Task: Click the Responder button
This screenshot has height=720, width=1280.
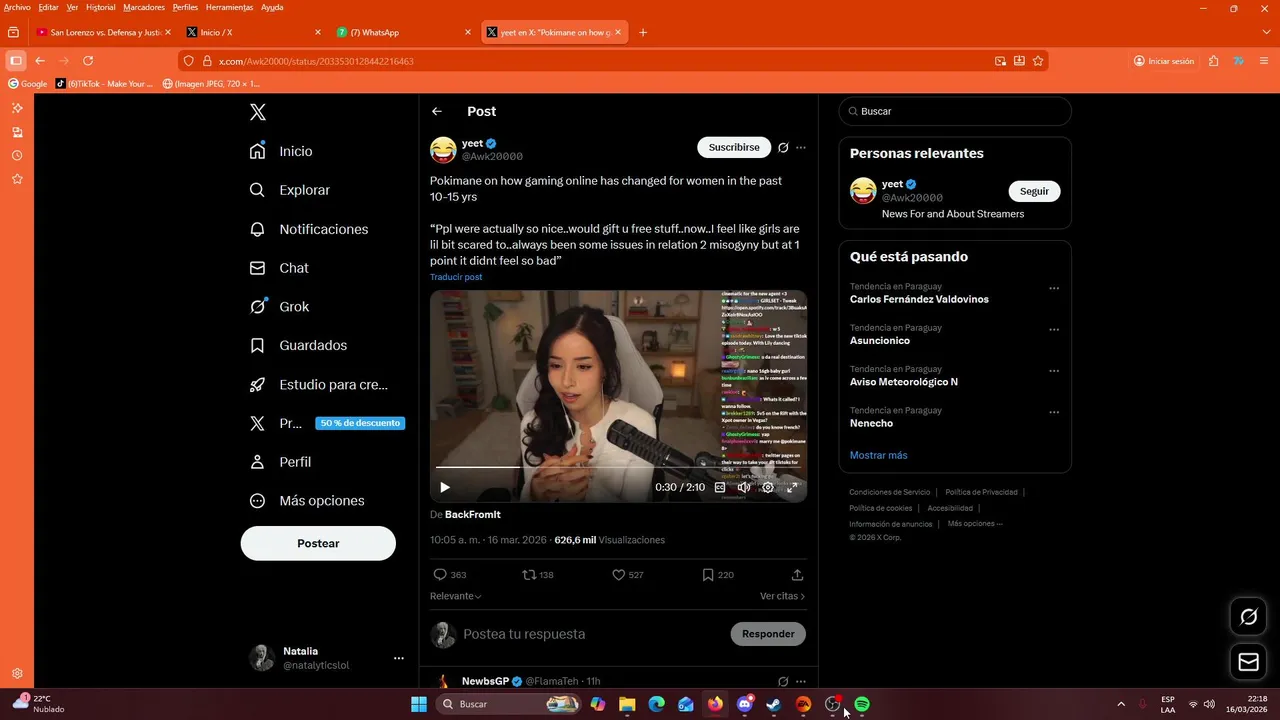Action: 768,634
